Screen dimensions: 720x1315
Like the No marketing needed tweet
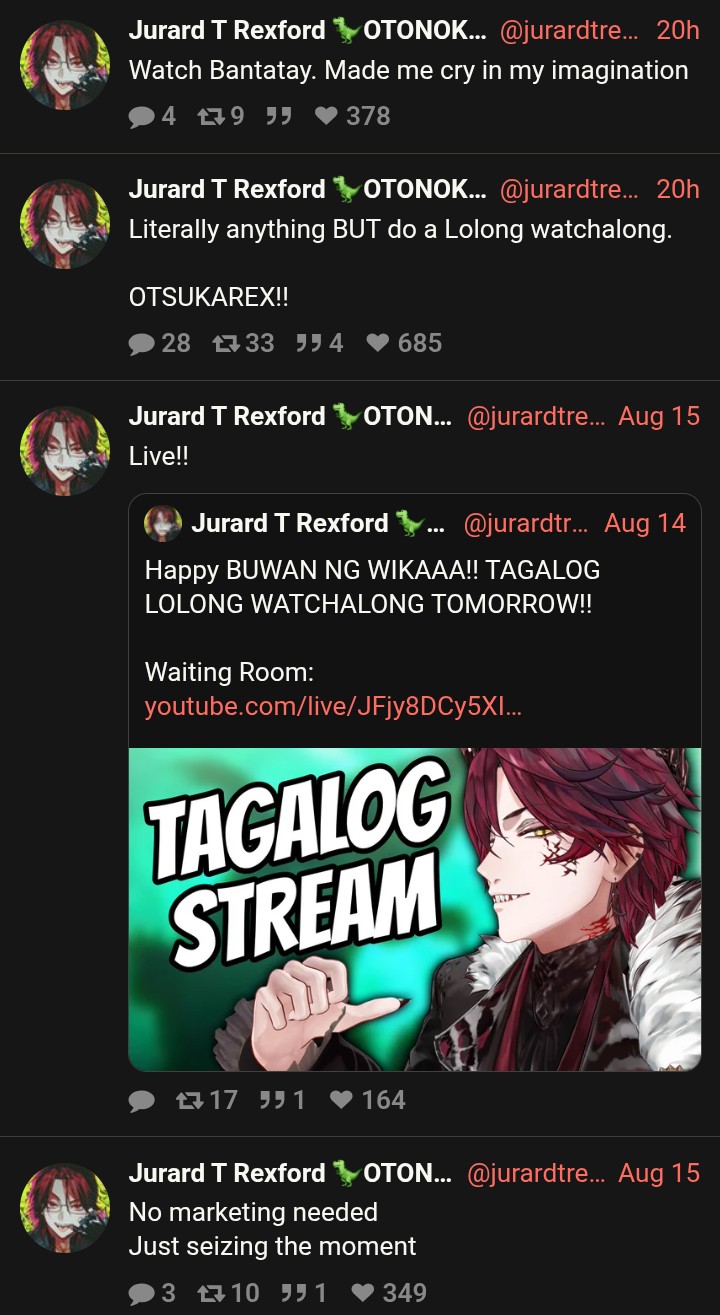(389, 1294)
